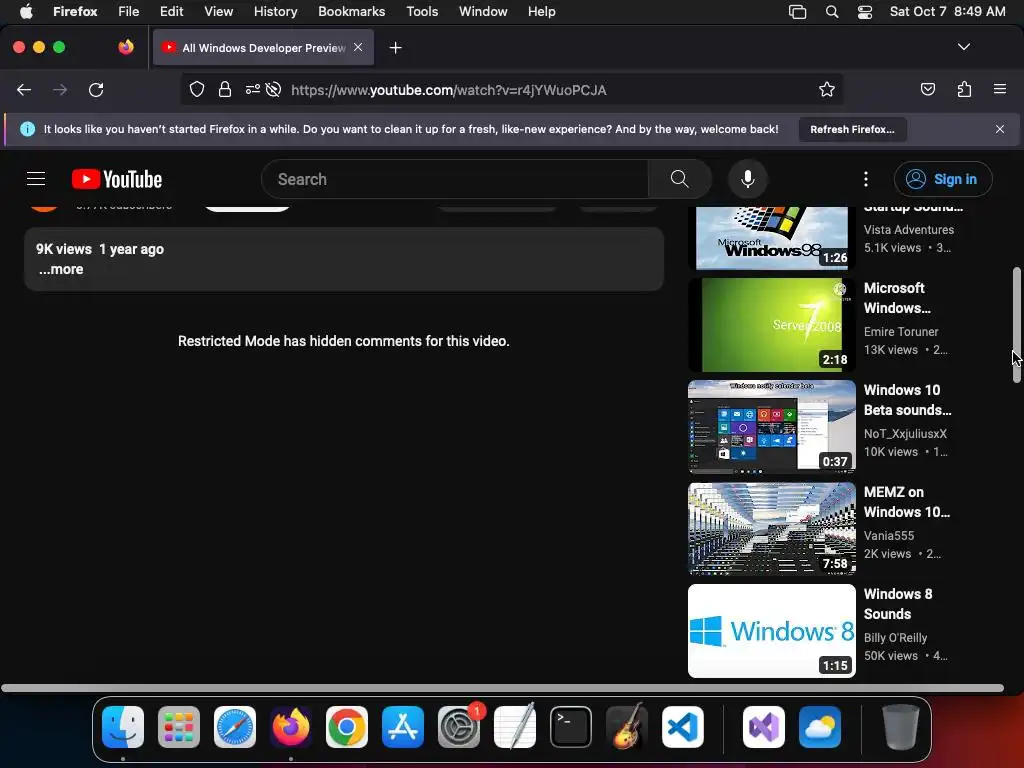Click the YouTube logo

[117, 179]
